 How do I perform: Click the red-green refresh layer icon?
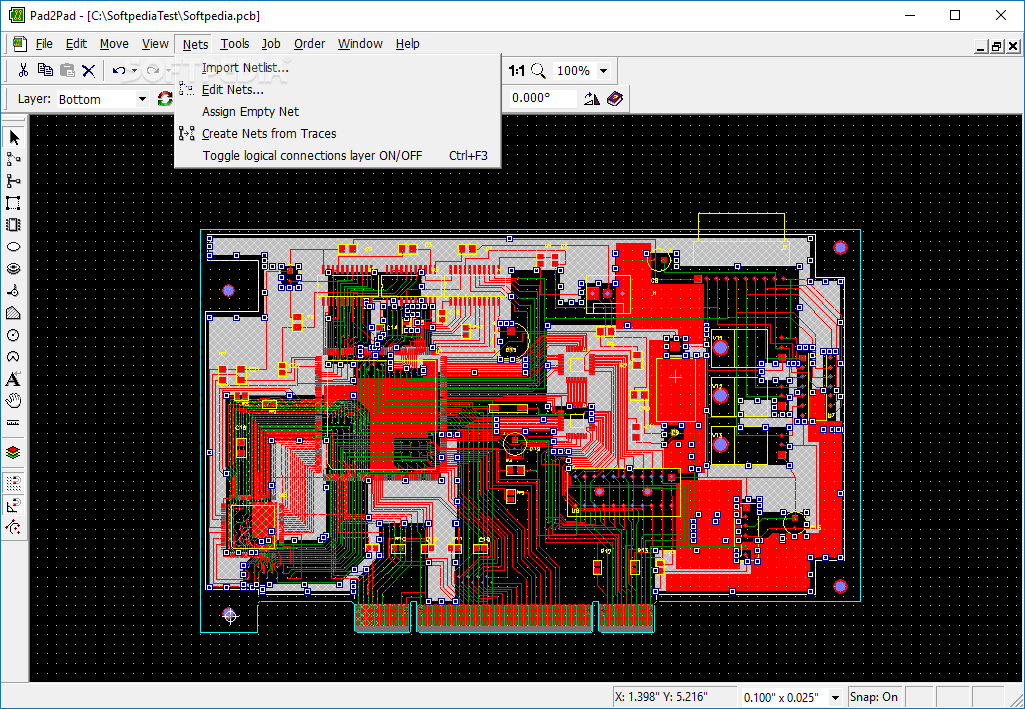165,99
